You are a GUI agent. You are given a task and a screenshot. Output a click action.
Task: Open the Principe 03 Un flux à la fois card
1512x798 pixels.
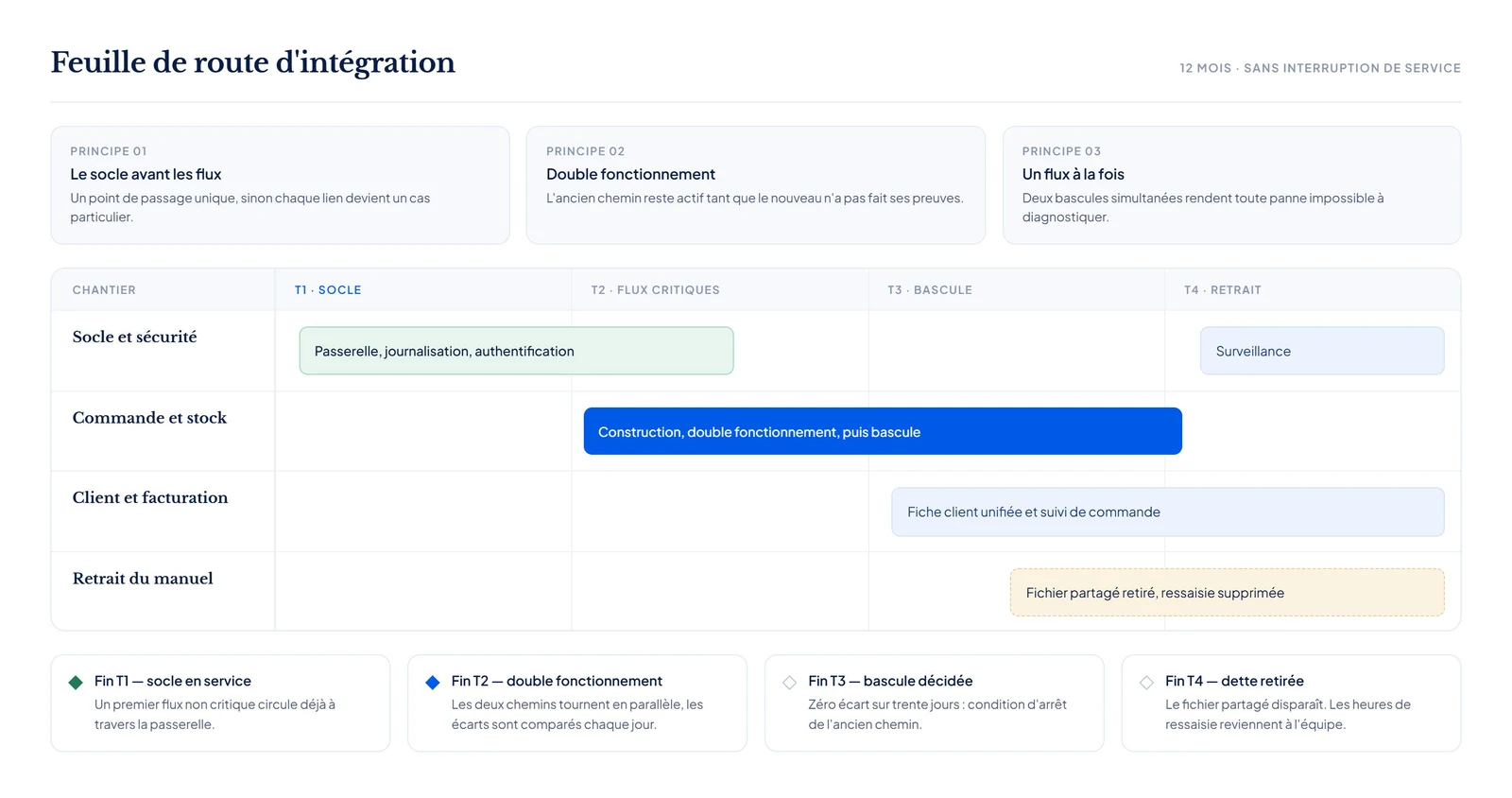(x=1231, y=185)
